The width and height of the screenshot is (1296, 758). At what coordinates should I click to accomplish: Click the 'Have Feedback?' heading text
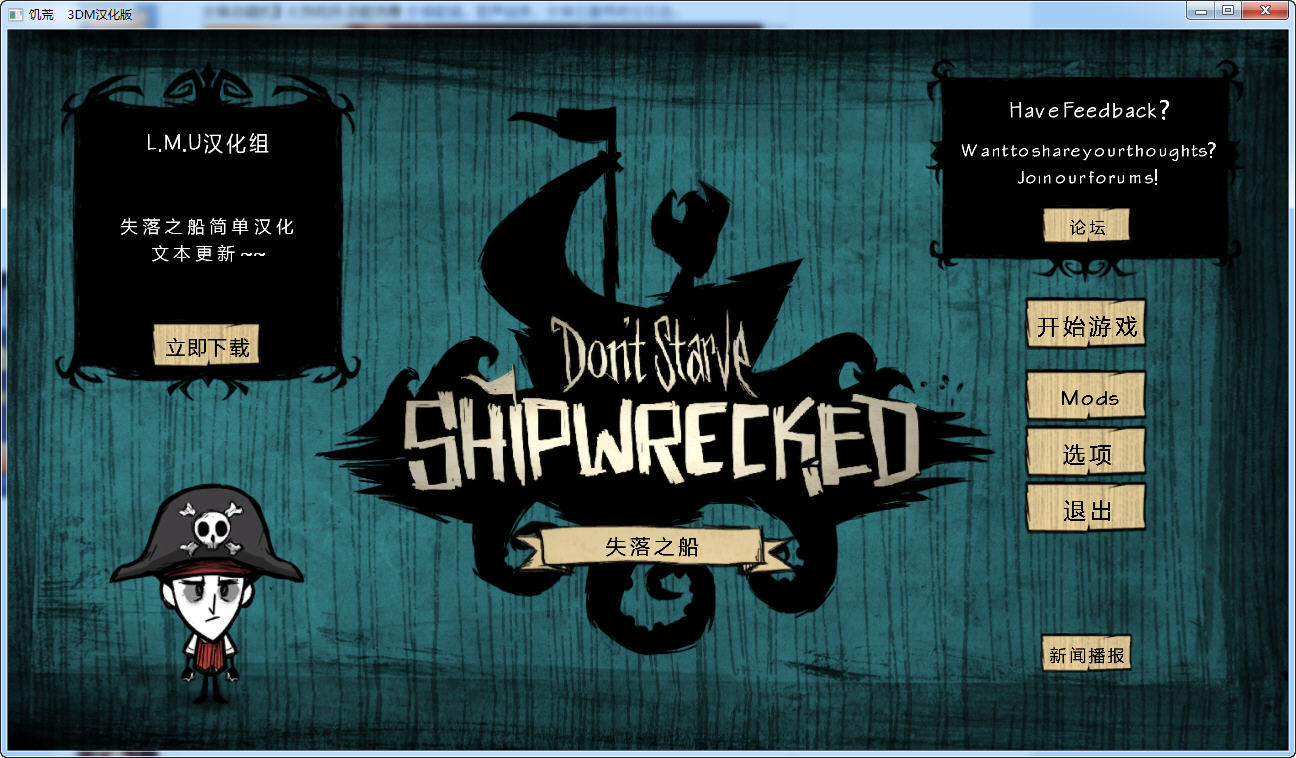tap(1089, 110)
